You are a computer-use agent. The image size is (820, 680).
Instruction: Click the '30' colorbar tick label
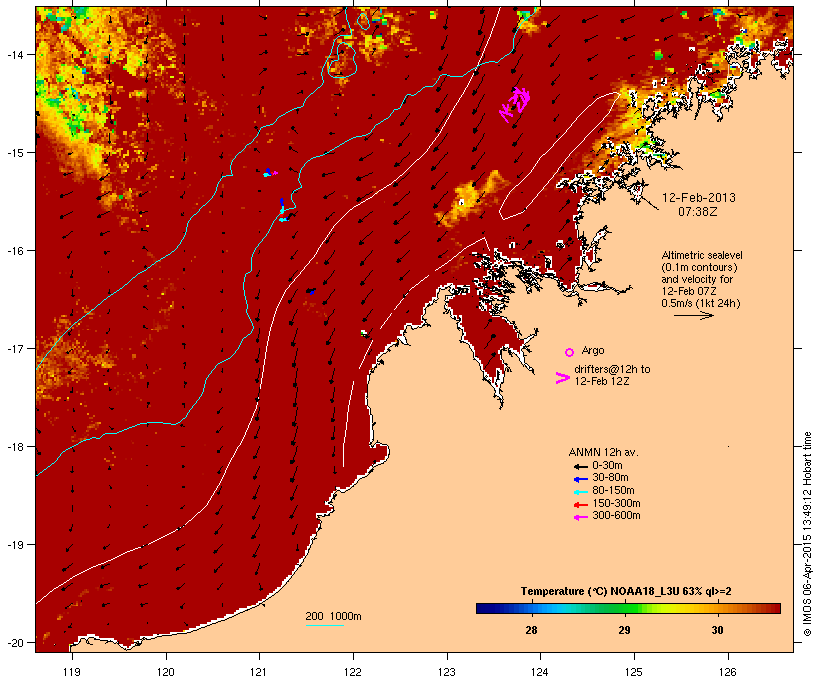(x=718, y=630)
